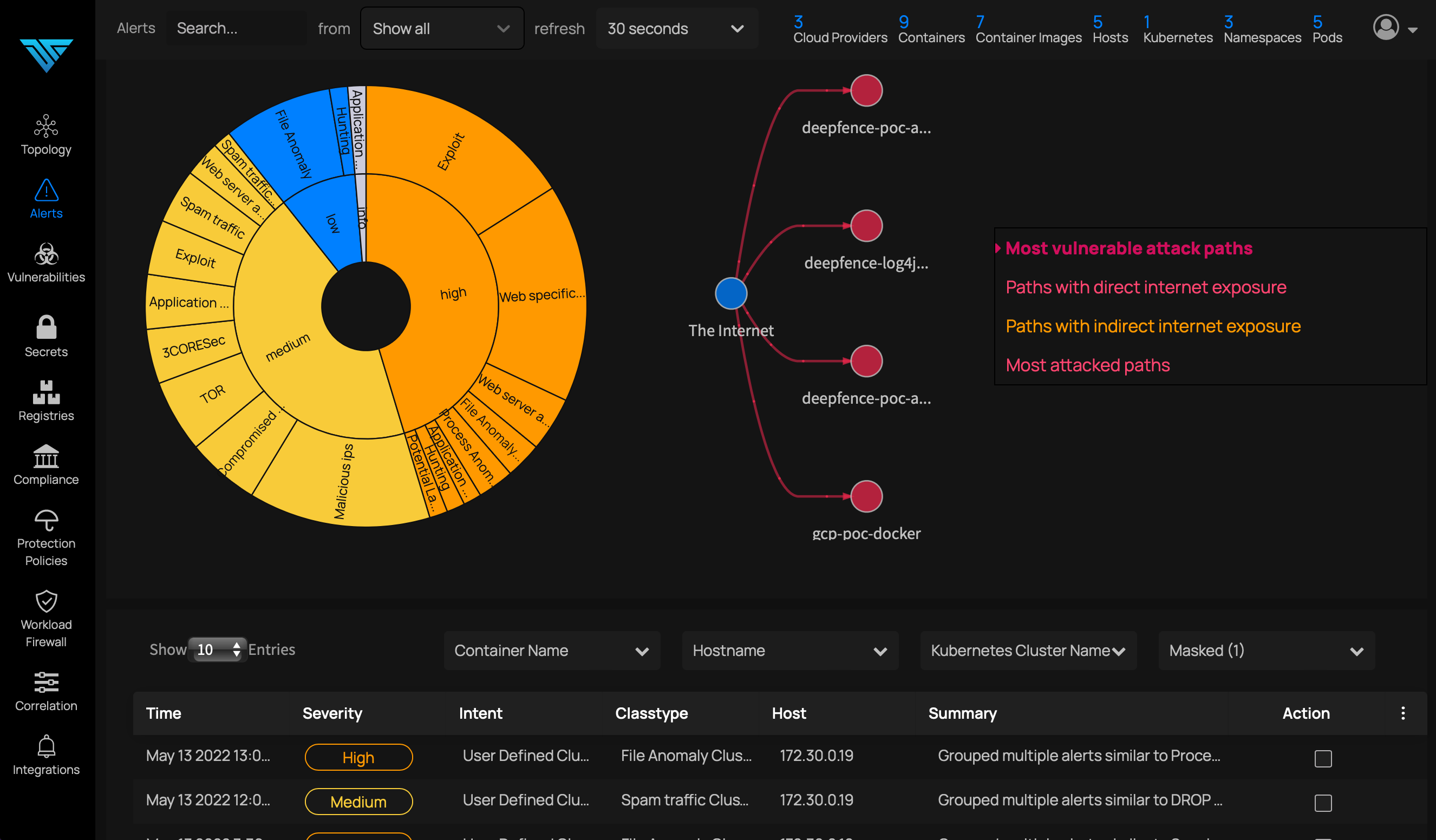
Task: Open the Protection Policies umbrella icon
Action: point(46,520)
